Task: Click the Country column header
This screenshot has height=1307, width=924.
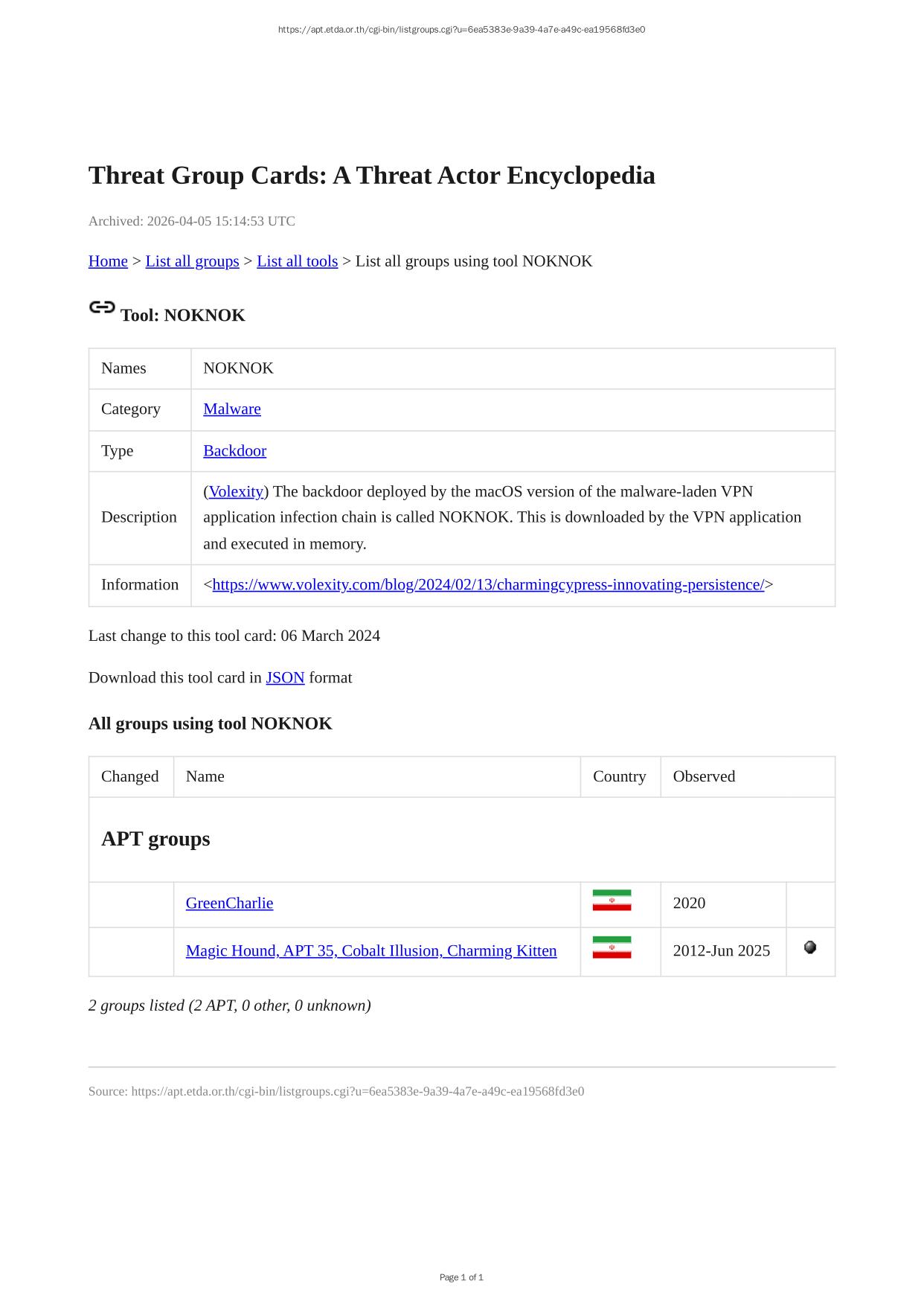Action: click(620, 776)
